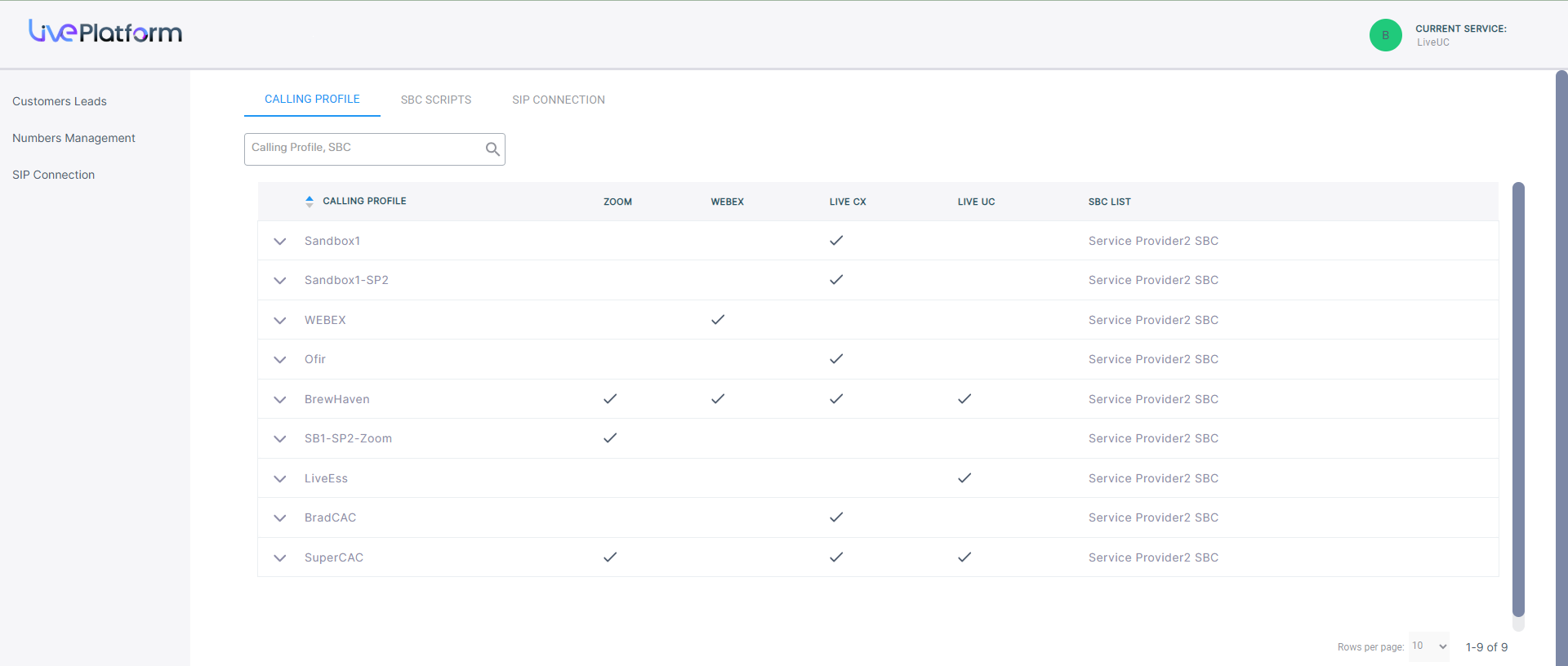
Task: Click LiveEss Live UC checkmark
Action: (964, 478)
